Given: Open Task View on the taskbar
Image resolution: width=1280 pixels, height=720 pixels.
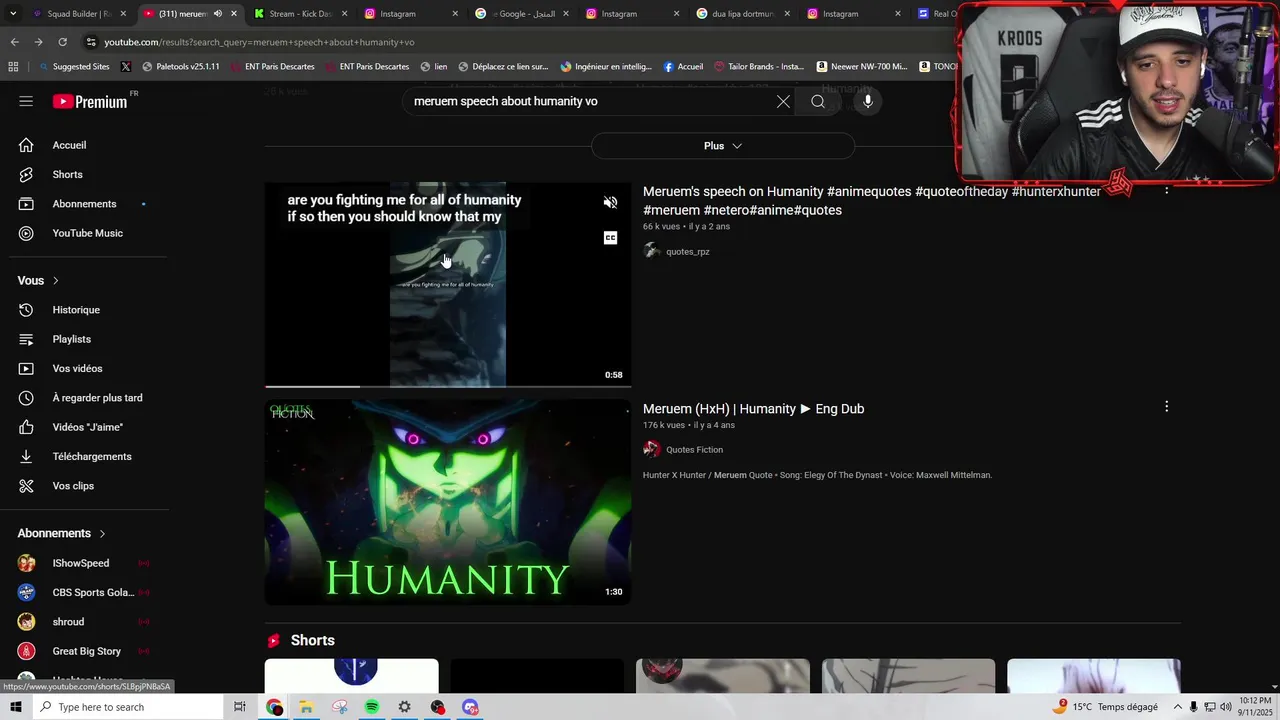Looking at the screenshot, I should click(240, 707).
